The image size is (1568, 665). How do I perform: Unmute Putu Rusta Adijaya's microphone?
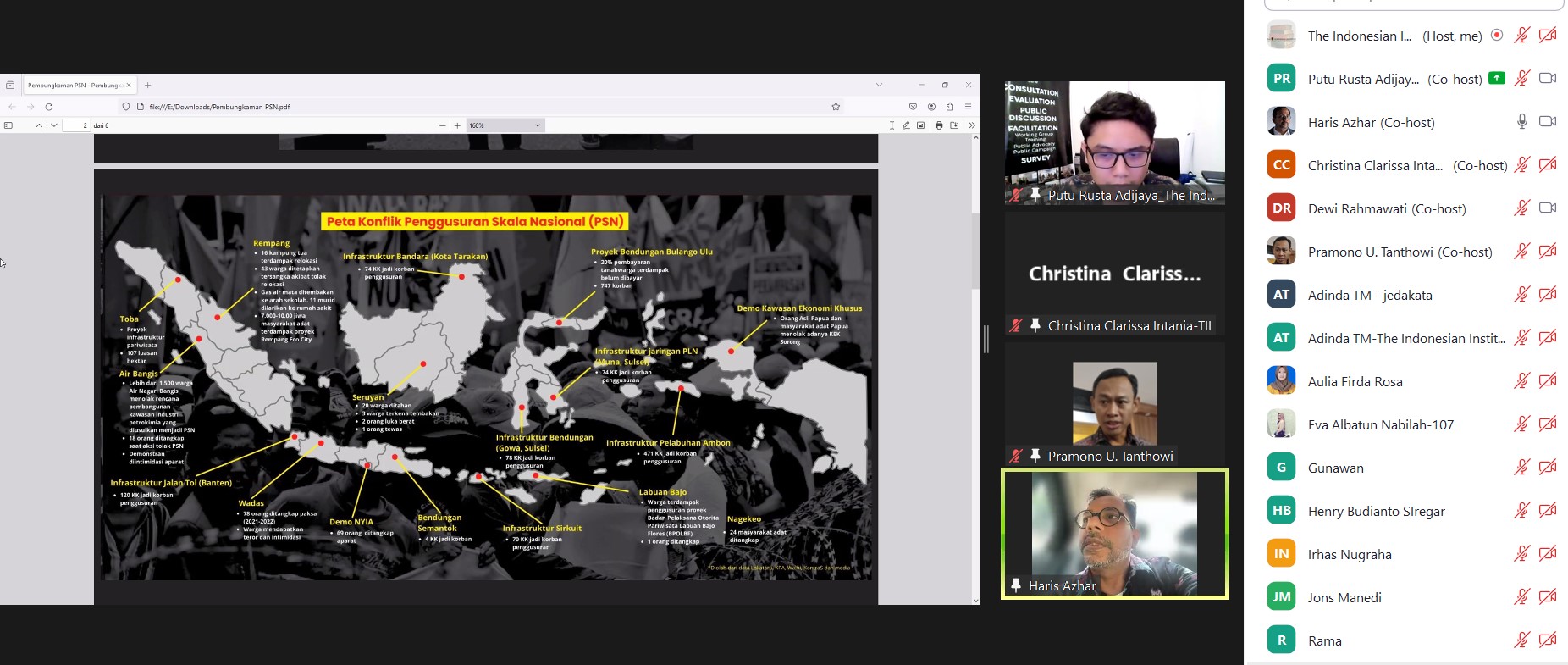(x=1521, y=79)
